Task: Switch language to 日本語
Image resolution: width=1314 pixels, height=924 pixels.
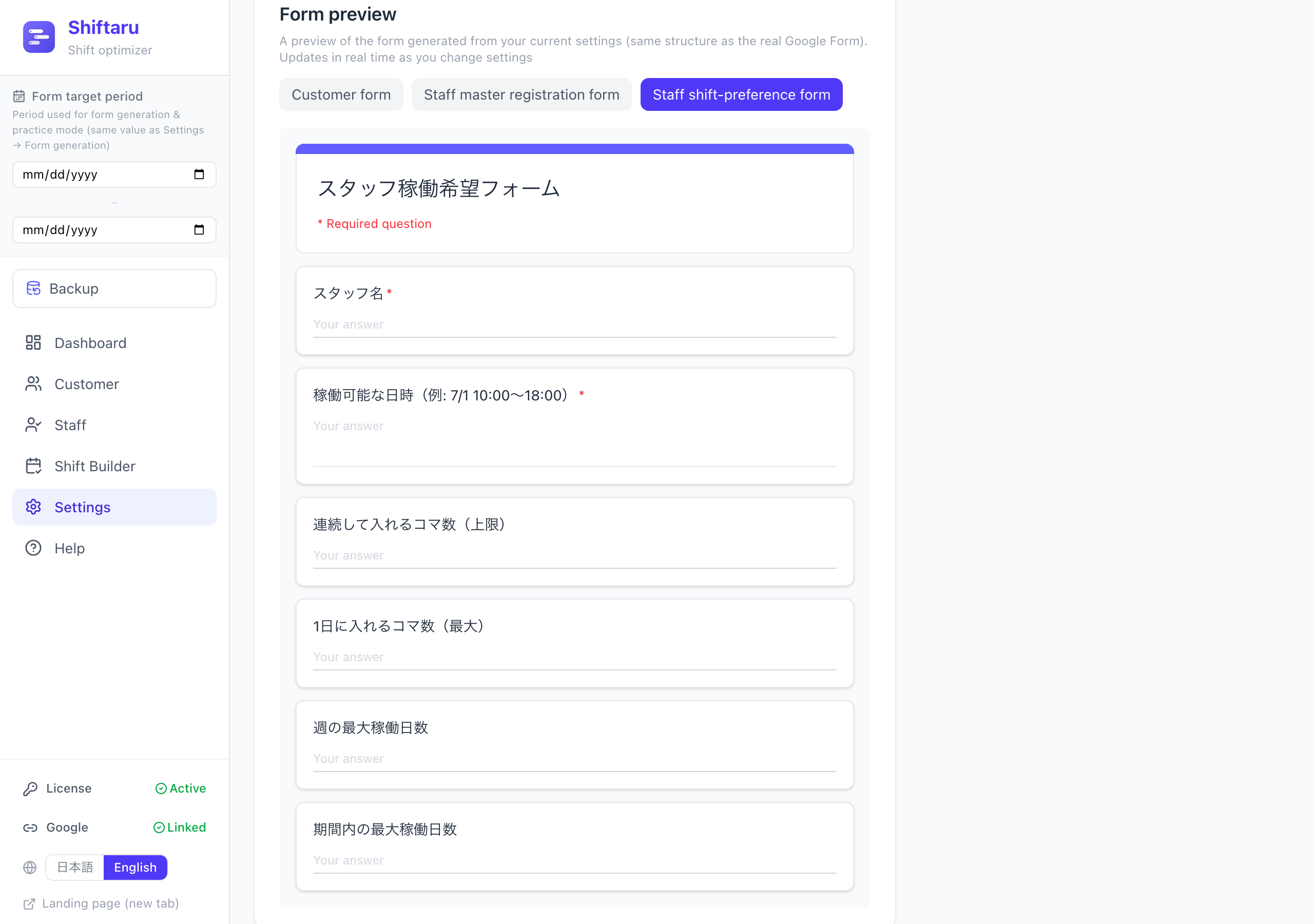Action: (75, 868)
